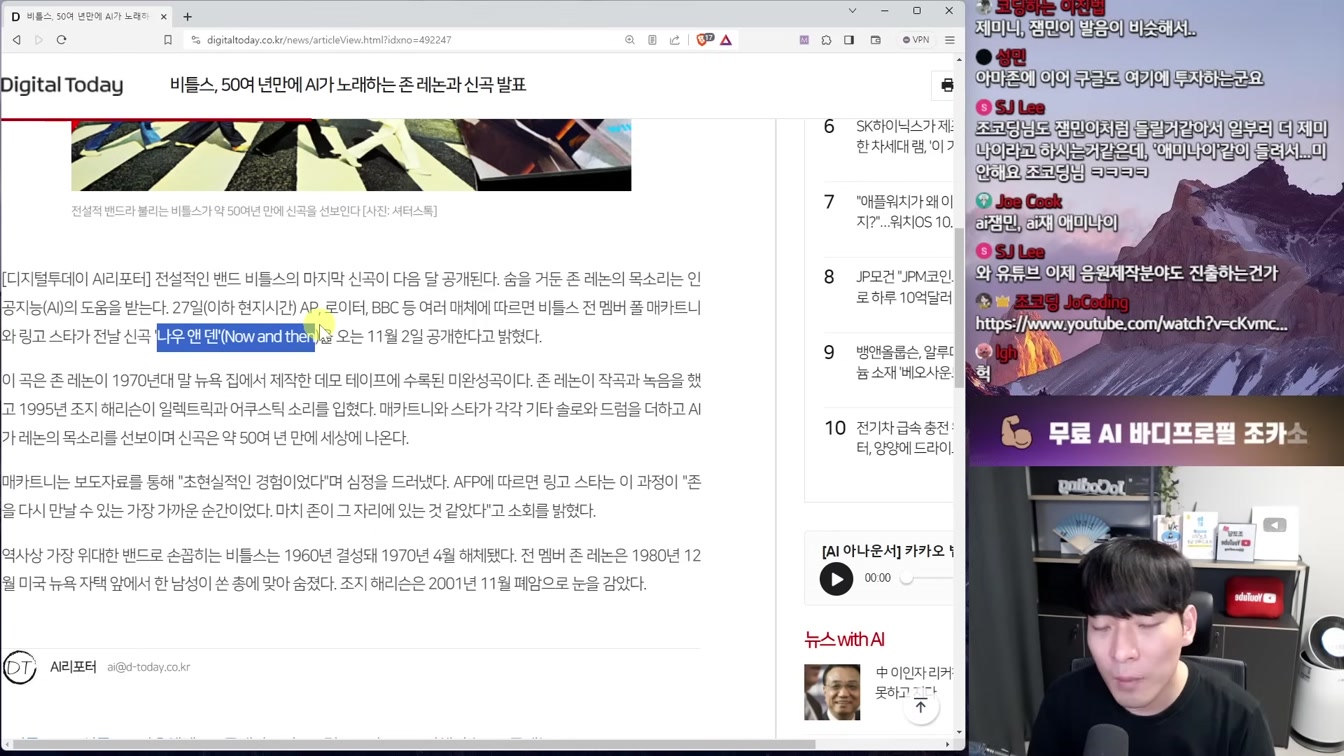
Task: Toggle reader mode icon in address bar
Action: (652, 40)
